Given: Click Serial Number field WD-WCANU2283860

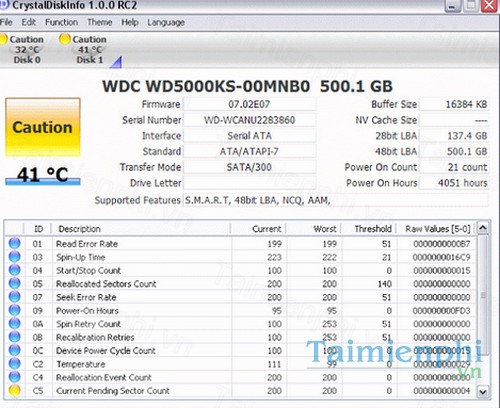Looking at the screenshot, I should (249, 120).
